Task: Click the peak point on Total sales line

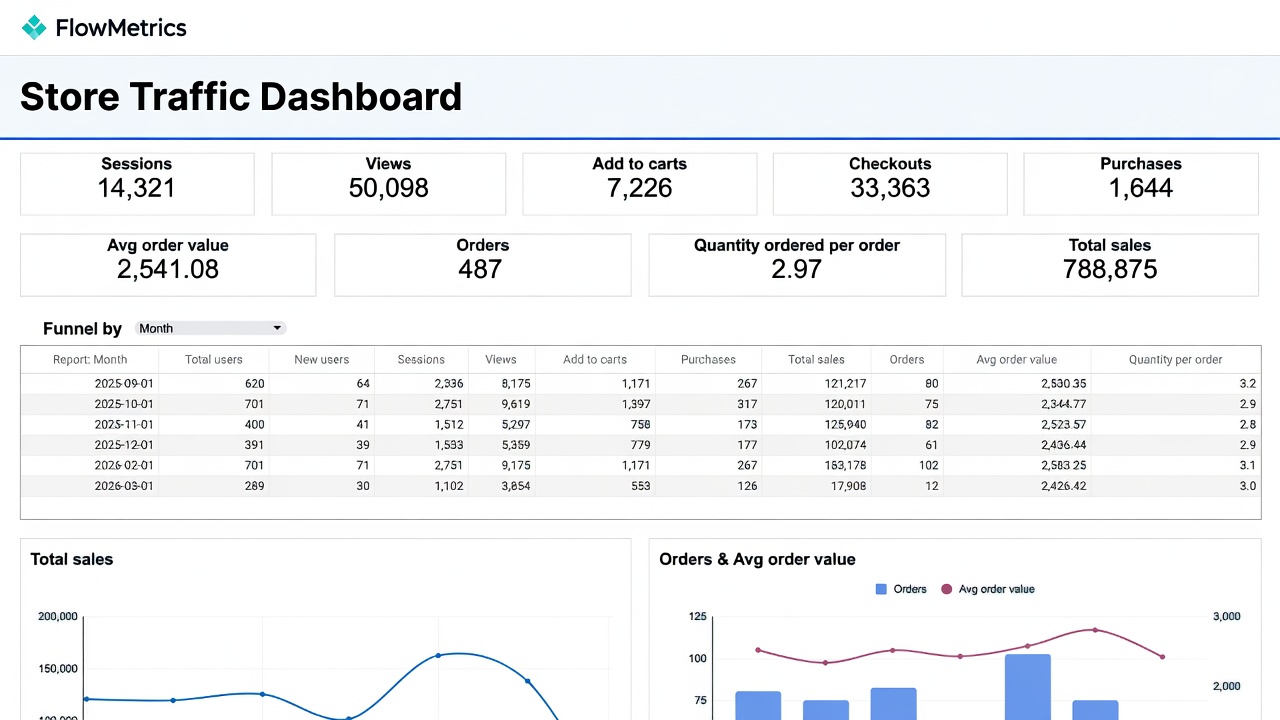Action: click(438, 656)
